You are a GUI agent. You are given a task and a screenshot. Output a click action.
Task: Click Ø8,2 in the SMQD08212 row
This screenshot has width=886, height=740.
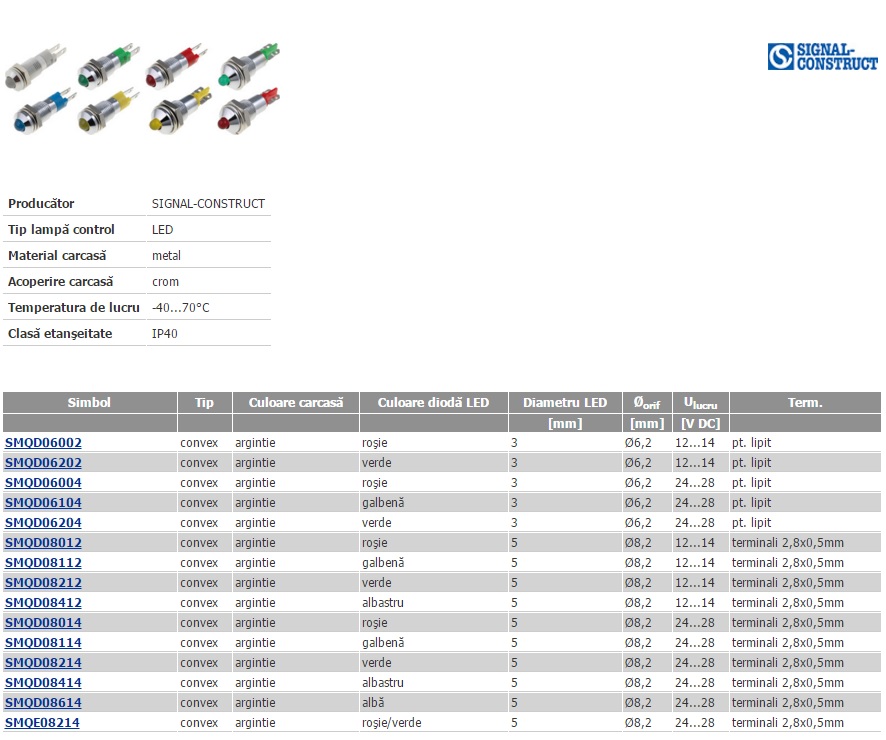[x=639, y=583]
